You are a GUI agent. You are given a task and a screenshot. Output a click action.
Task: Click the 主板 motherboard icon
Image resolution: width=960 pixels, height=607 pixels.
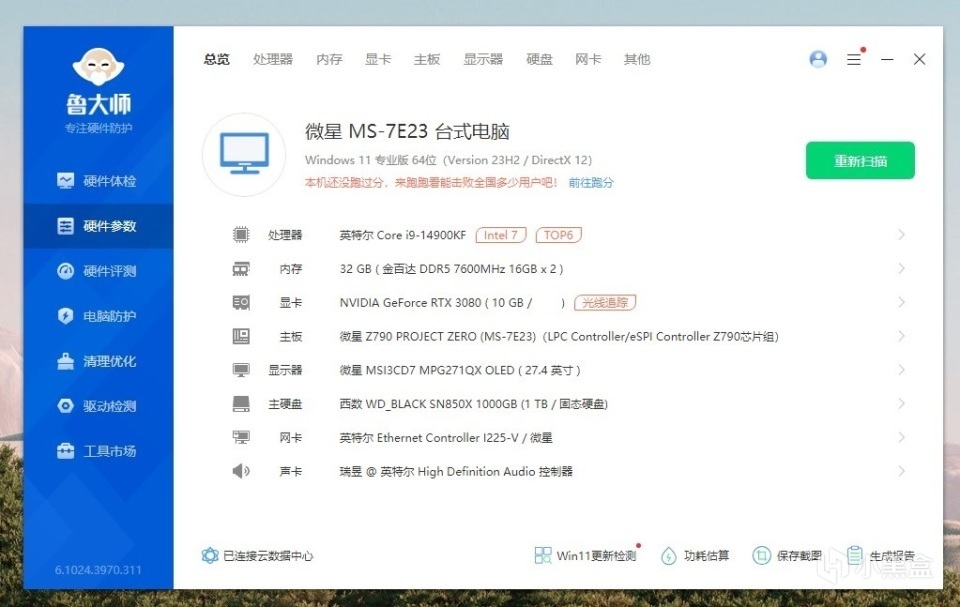coord(241,336)
